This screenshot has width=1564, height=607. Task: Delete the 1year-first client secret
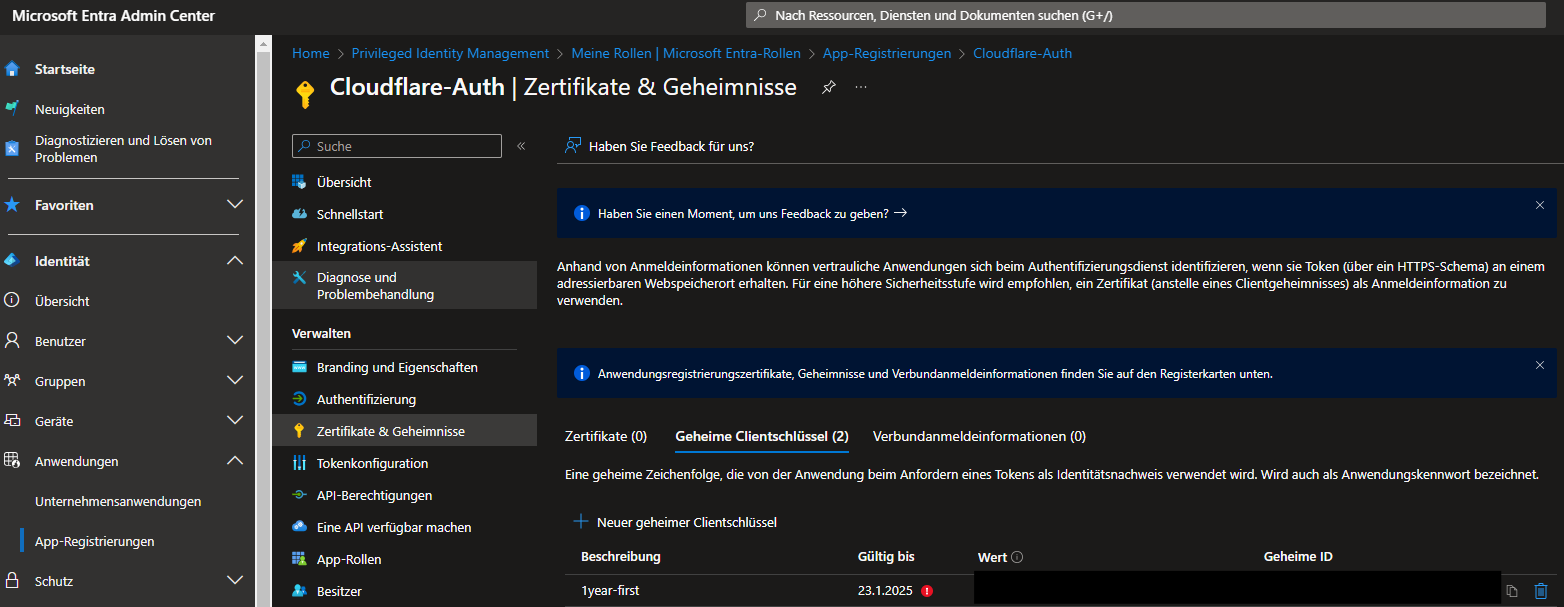pyautogui.click(x=1540, y=591)
